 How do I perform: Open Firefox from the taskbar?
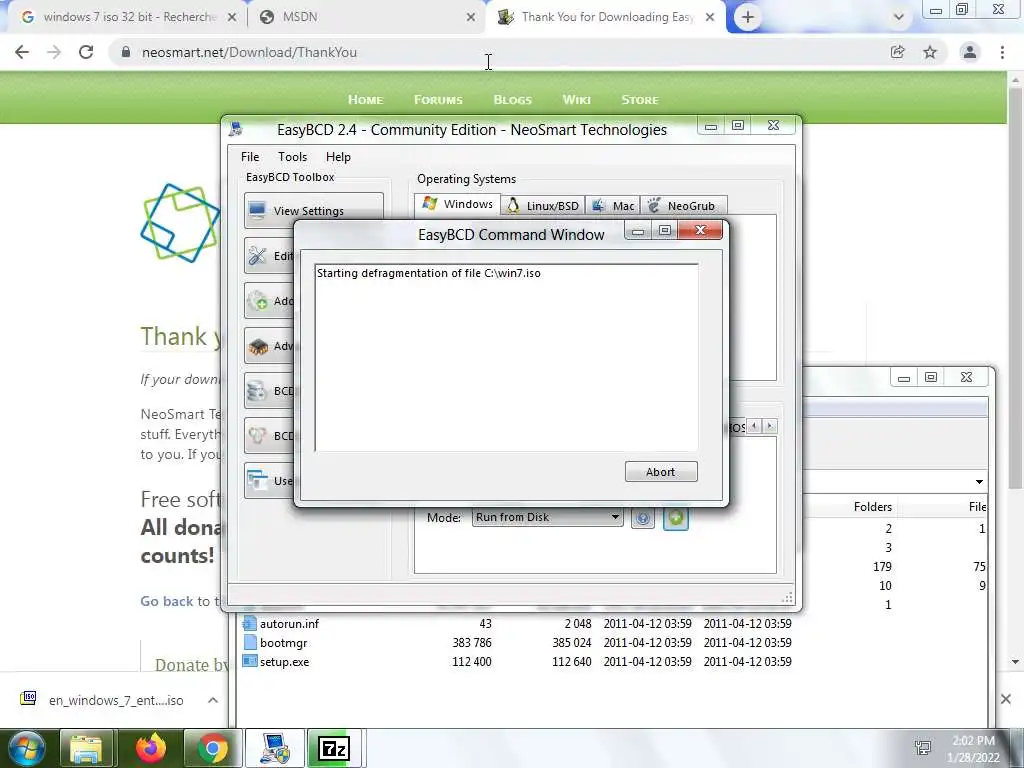(x=150, y=748)
